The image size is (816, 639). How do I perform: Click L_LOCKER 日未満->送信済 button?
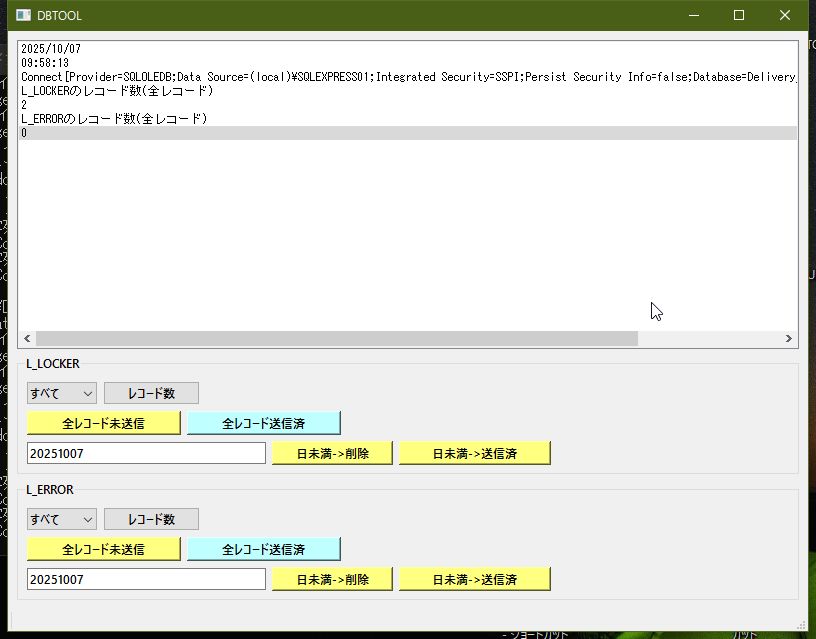pyautogui.click(x=475, y=453)
